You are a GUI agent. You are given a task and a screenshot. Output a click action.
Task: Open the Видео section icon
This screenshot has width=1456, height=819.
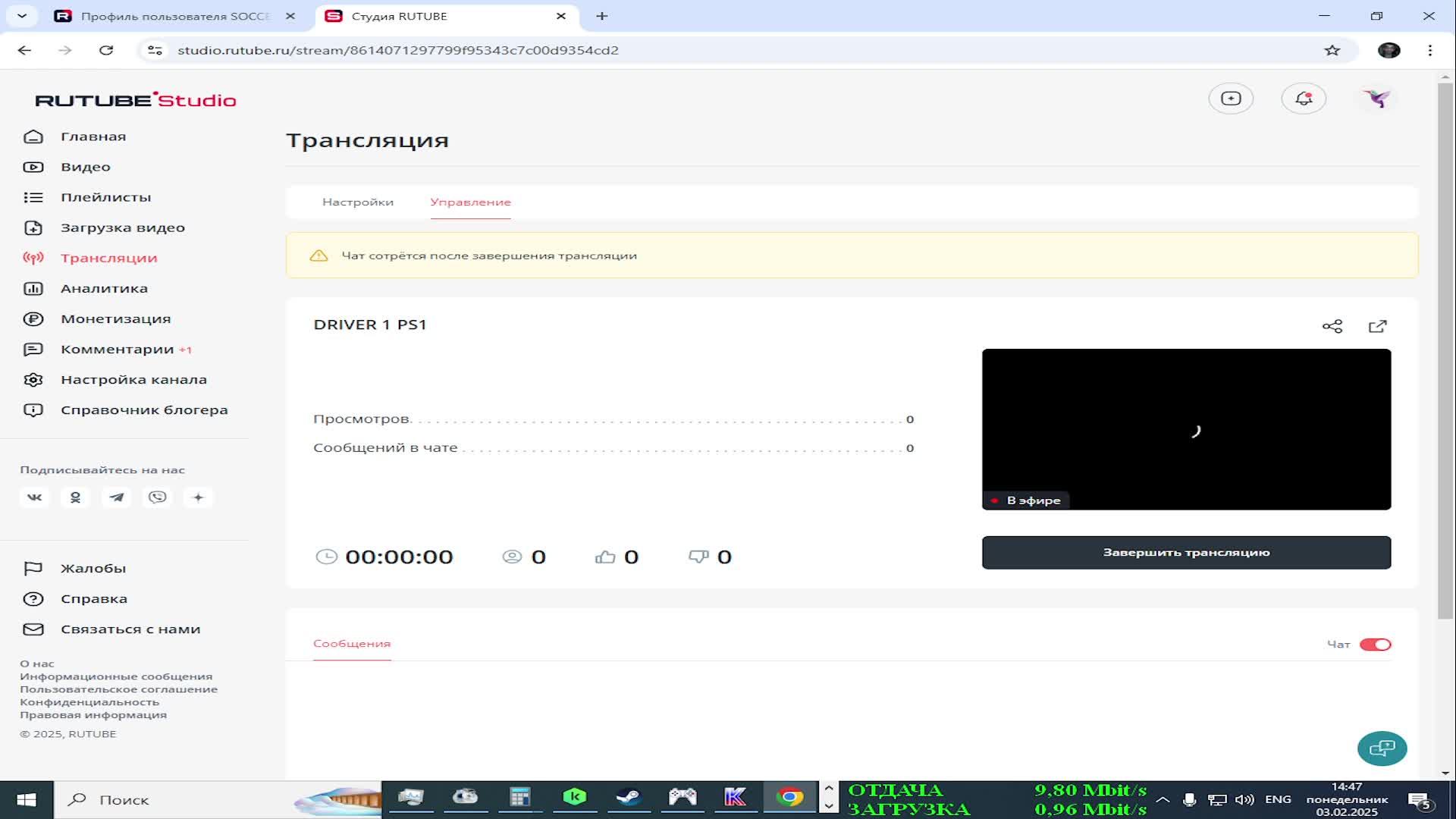(33, 167)
